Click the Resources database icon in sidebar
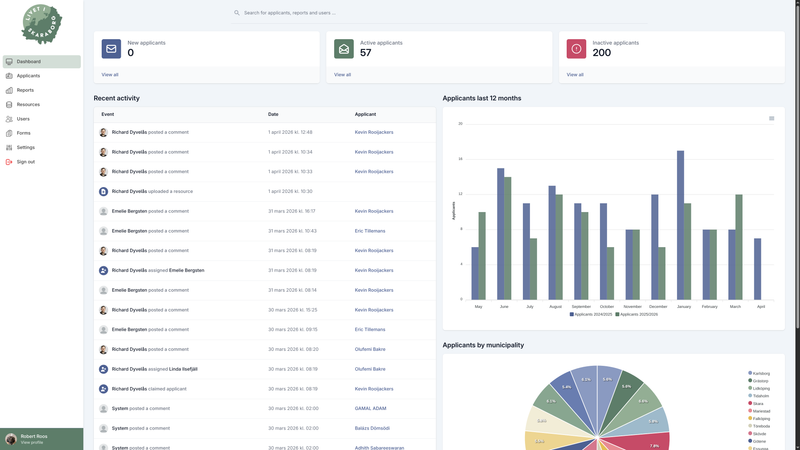Viewport: 800px width, 450px height. pyautogui.click(x=9, y=104)
